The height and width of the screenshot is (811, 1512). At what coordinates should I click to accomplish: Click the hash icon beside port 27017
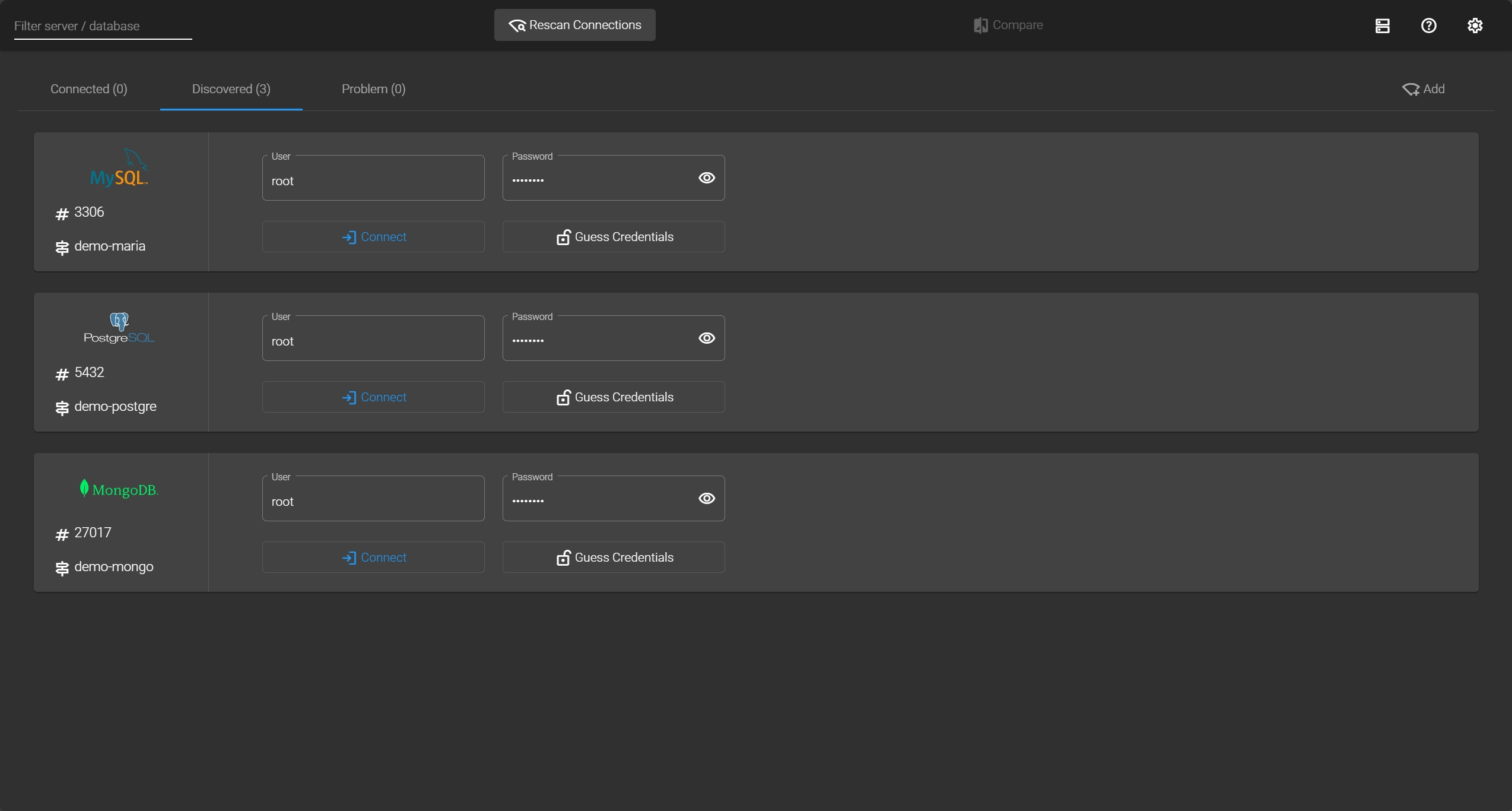pyautogui.click(x=62, y=534)
